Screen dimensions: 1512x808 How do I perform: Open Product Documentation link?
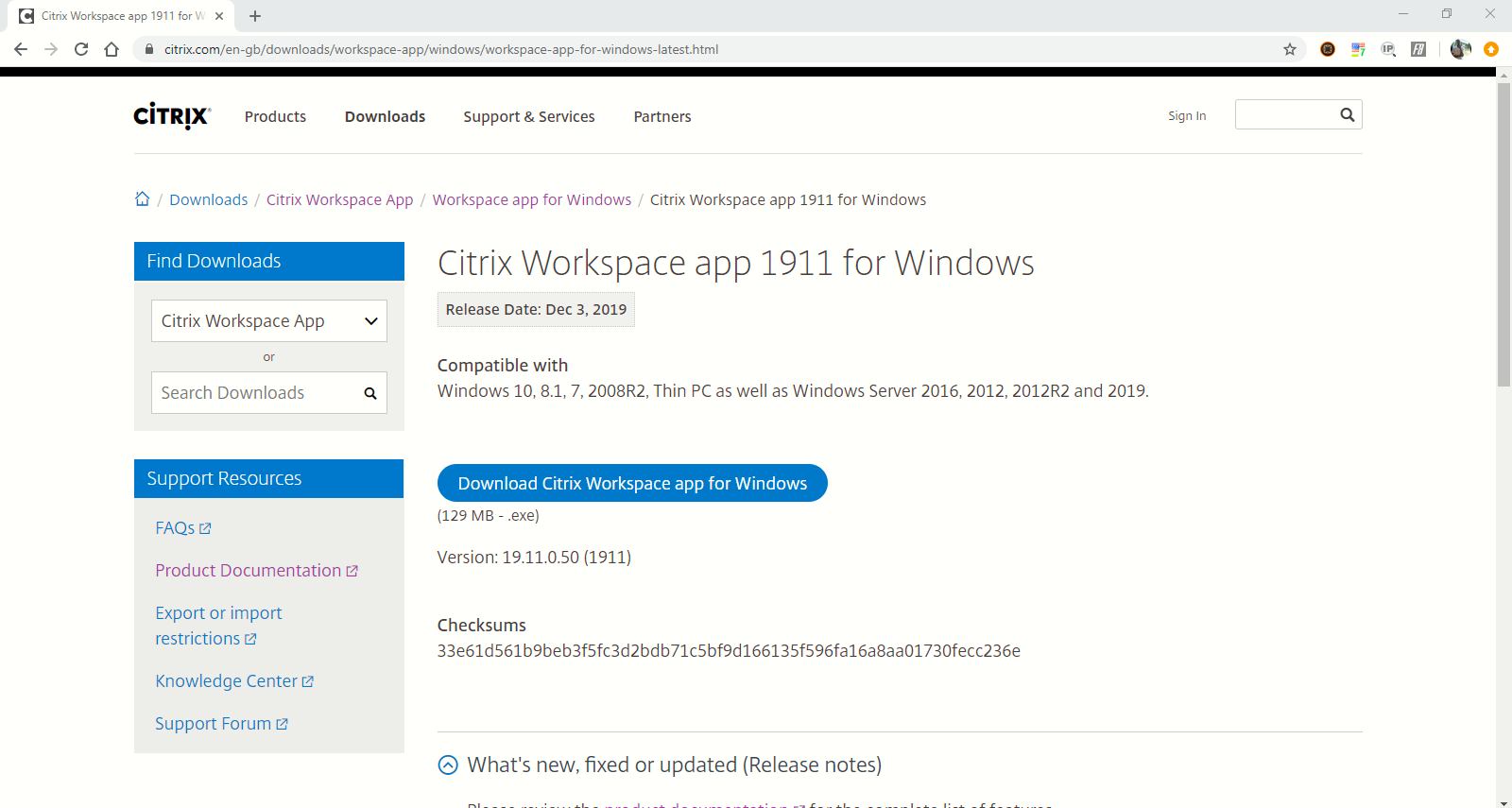coord(257,571)
